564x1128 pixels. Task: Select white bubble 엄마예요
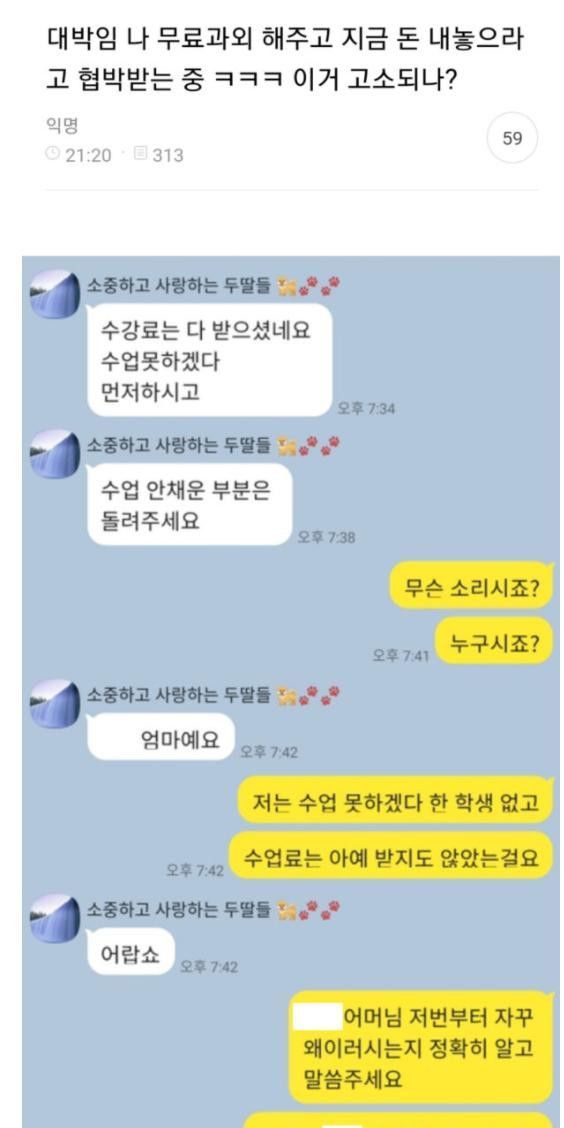pyautogui.click(x=161, y=737)
